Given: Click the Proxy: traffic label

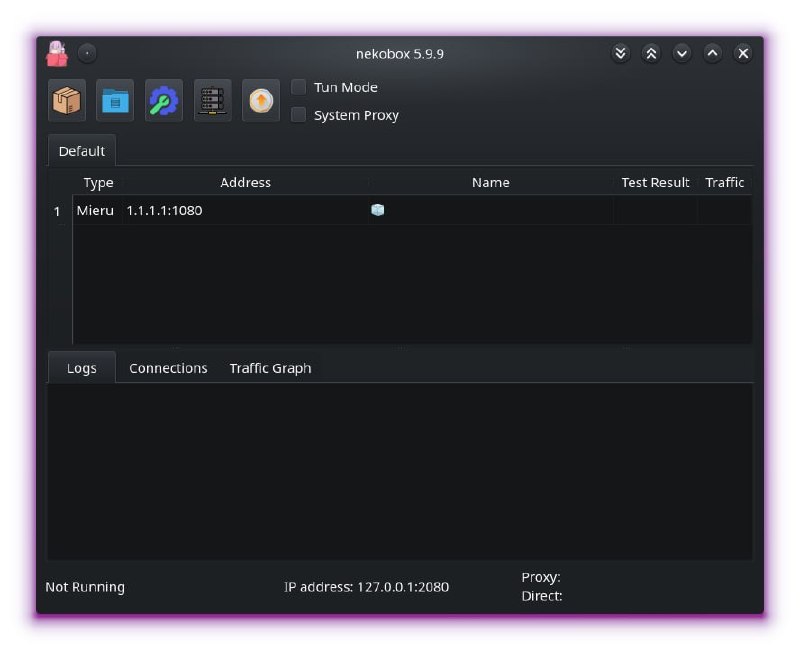Looking at the screenshot, I should coord(541,578).
